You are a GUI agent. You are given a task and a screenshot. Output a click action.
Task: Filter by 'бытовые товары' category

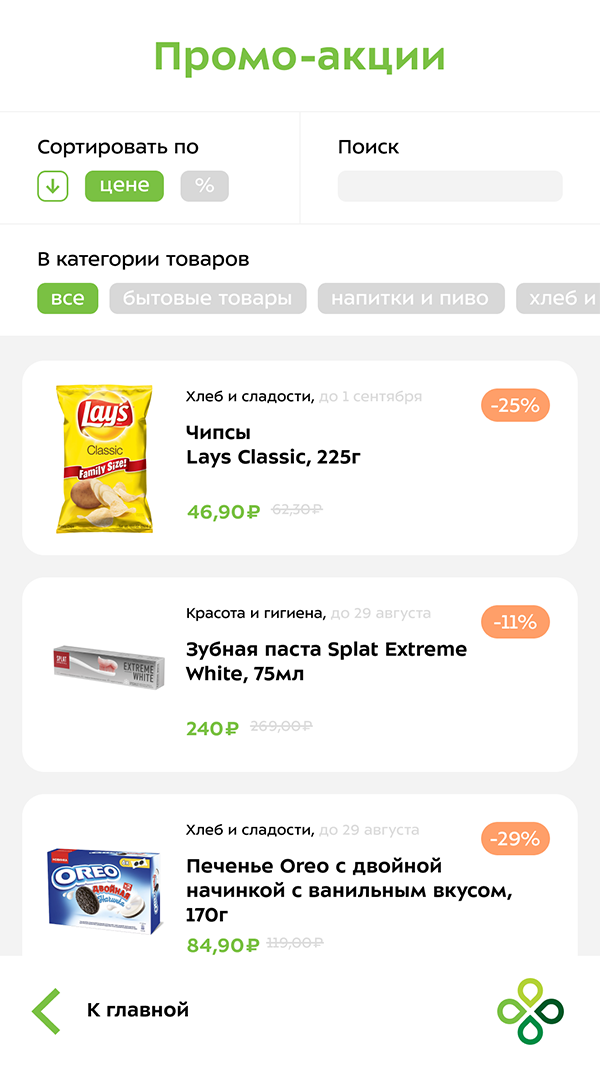pos(208,299)
